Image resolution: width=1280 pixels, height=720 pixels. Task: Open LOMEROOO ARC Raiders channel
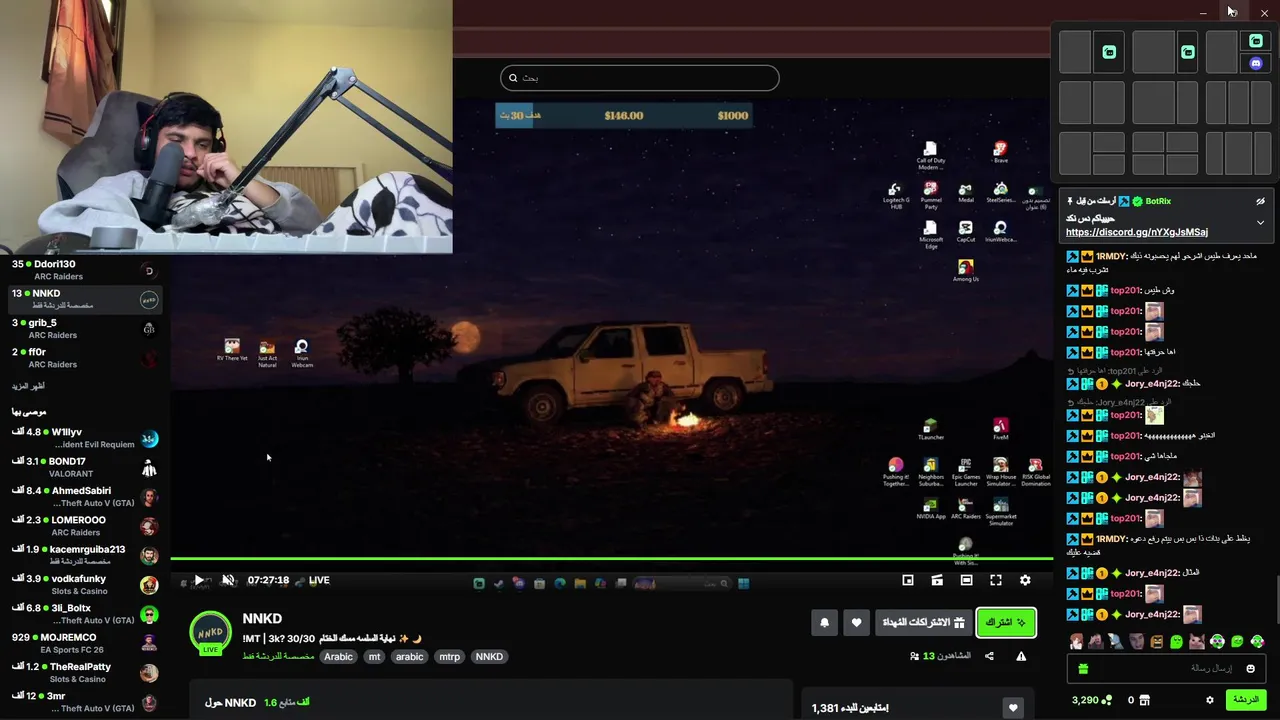pos(84,526)
